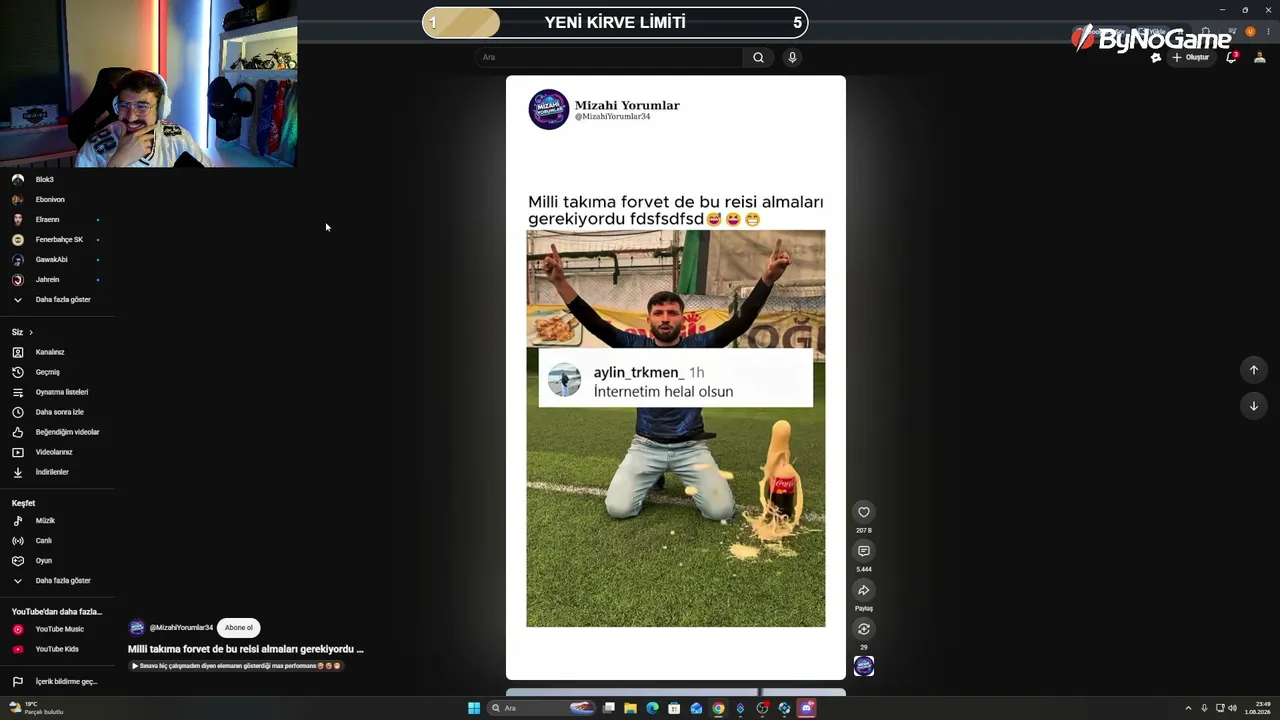Go to the previous Short with up arrow

click(x=1254, y=370)
